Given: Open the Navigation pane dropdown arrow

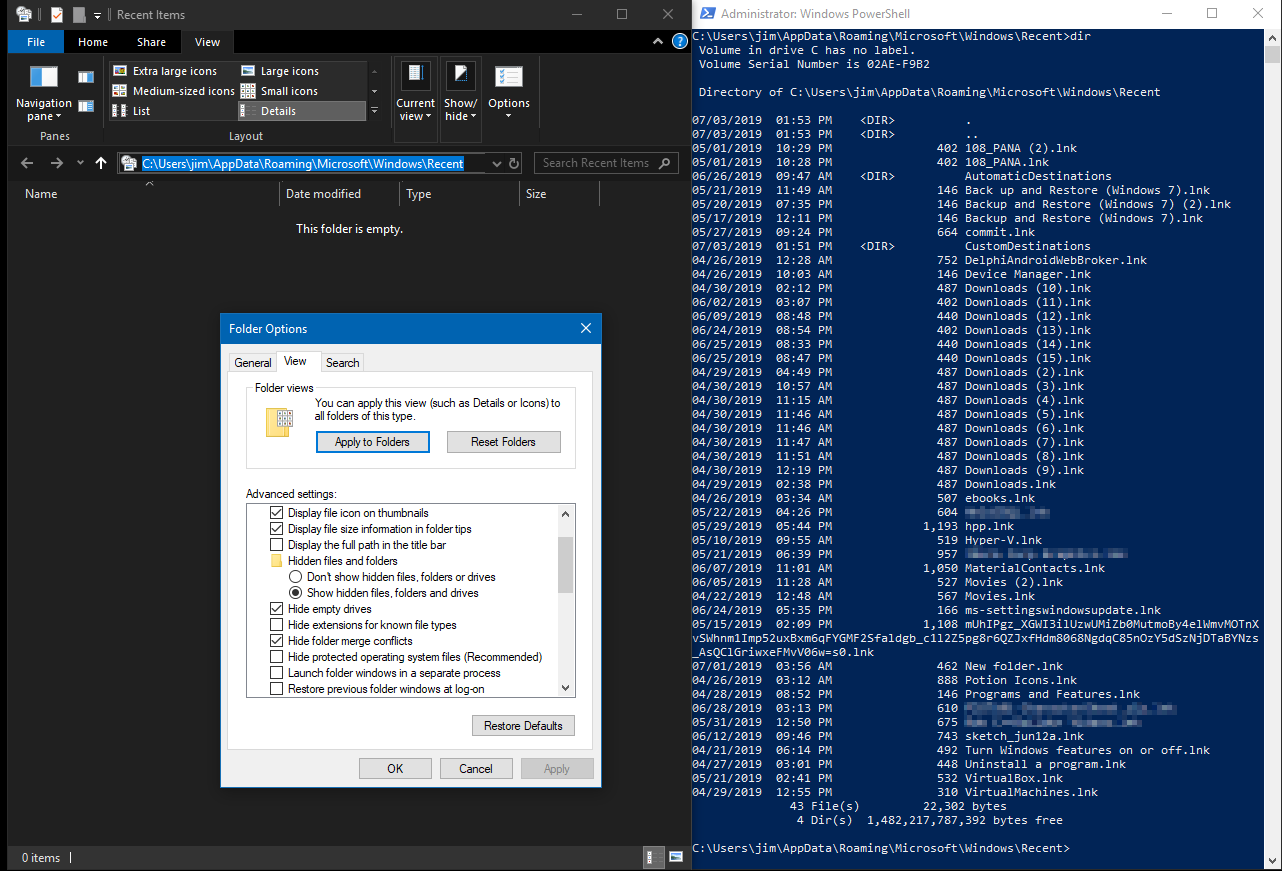Looking at the screenshot, I should pos(59,117).
